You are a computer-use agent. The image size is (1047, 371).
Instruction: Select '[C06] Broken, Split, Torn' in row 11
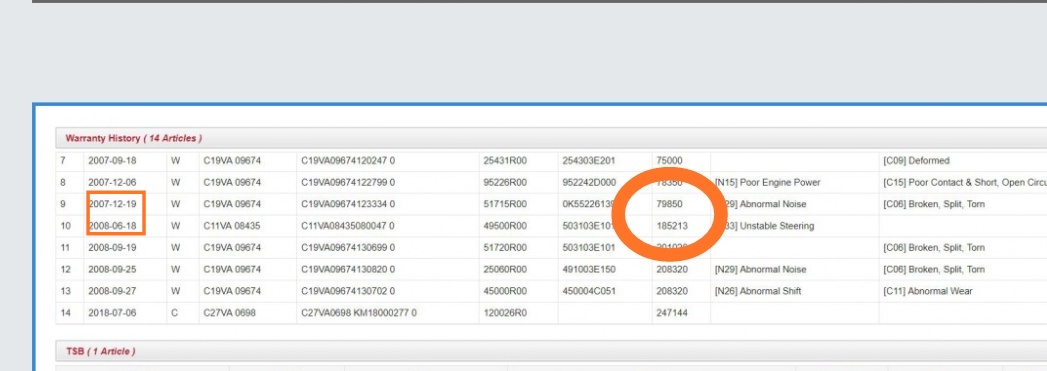(933, 248)
